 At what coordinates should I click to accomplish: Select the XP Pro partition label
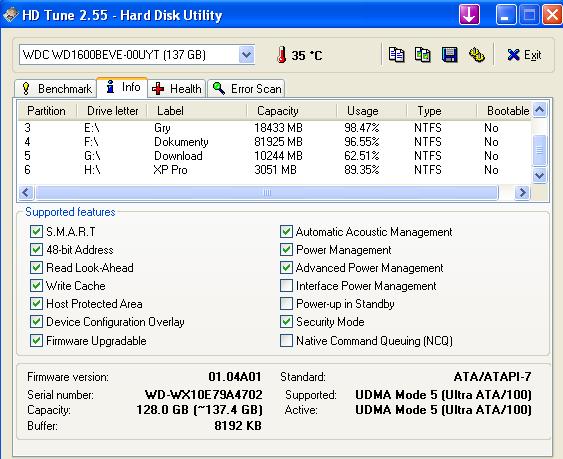171,170
